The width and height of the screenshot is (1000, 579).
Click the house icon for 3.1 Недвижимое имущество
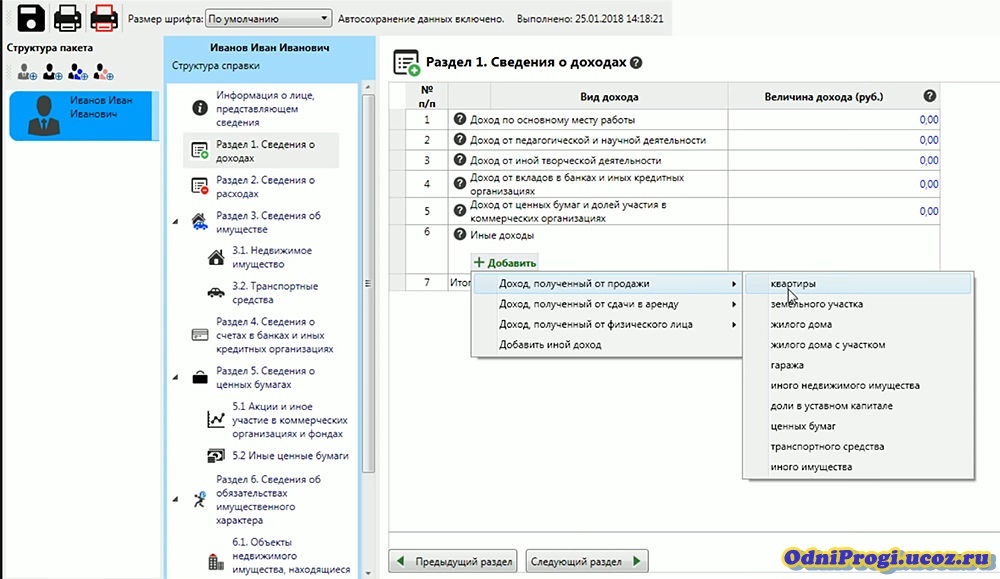pyautogui.click(x=216, y=258)
